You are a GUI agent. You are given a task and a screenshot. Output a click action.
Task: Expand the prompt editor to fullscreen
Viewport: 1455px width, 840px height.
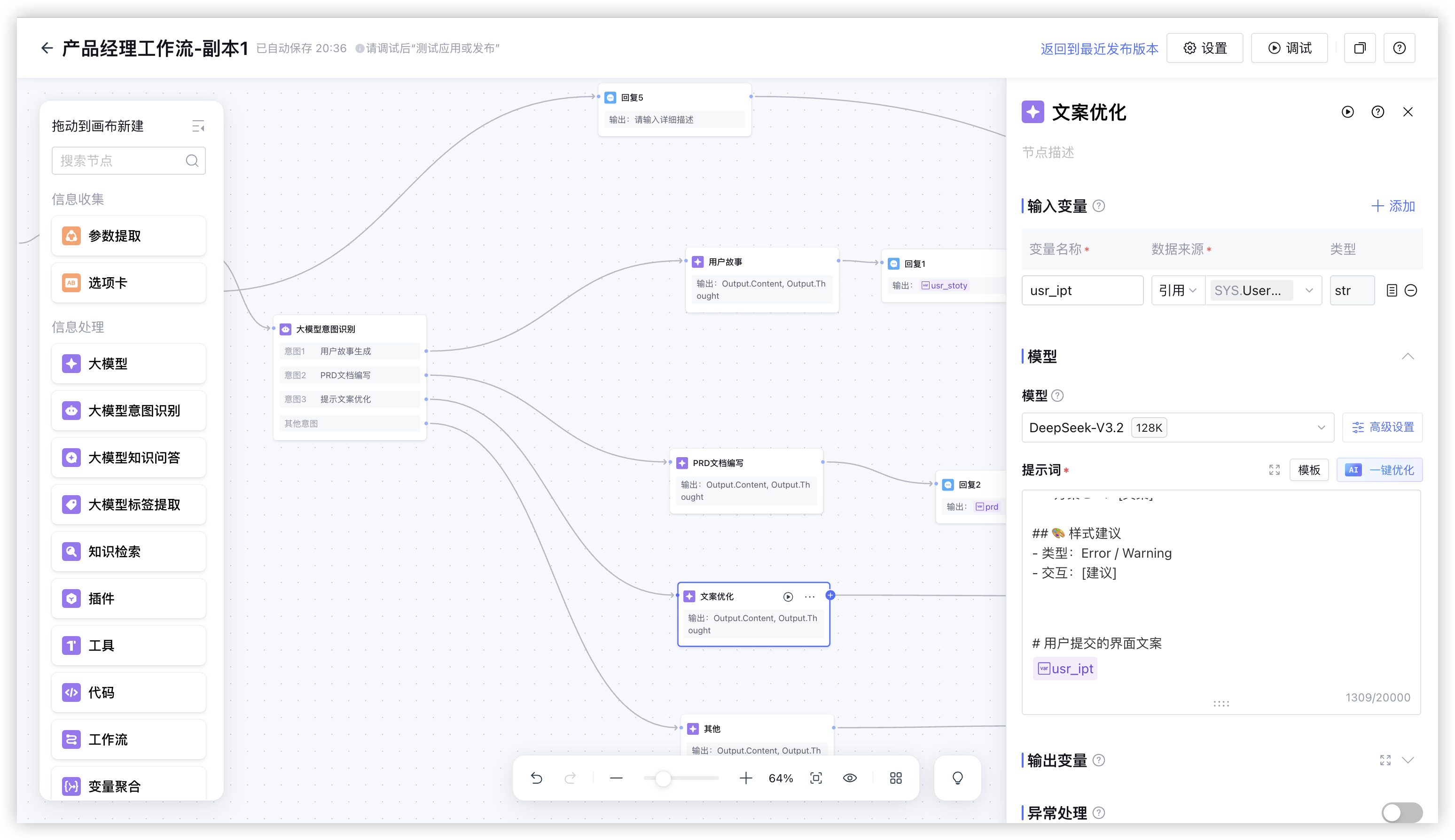[1275, 470]
